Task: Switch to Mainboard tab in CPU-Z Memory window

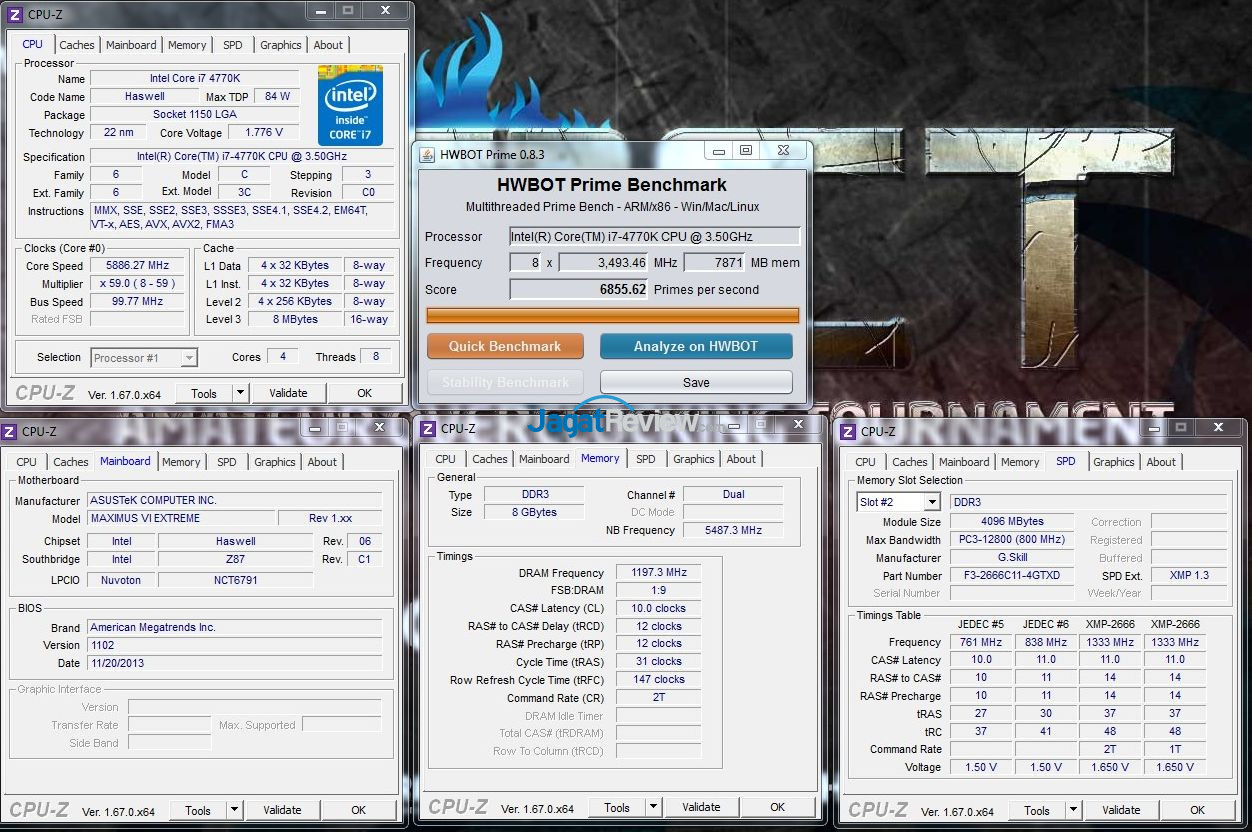Action: 544,459
